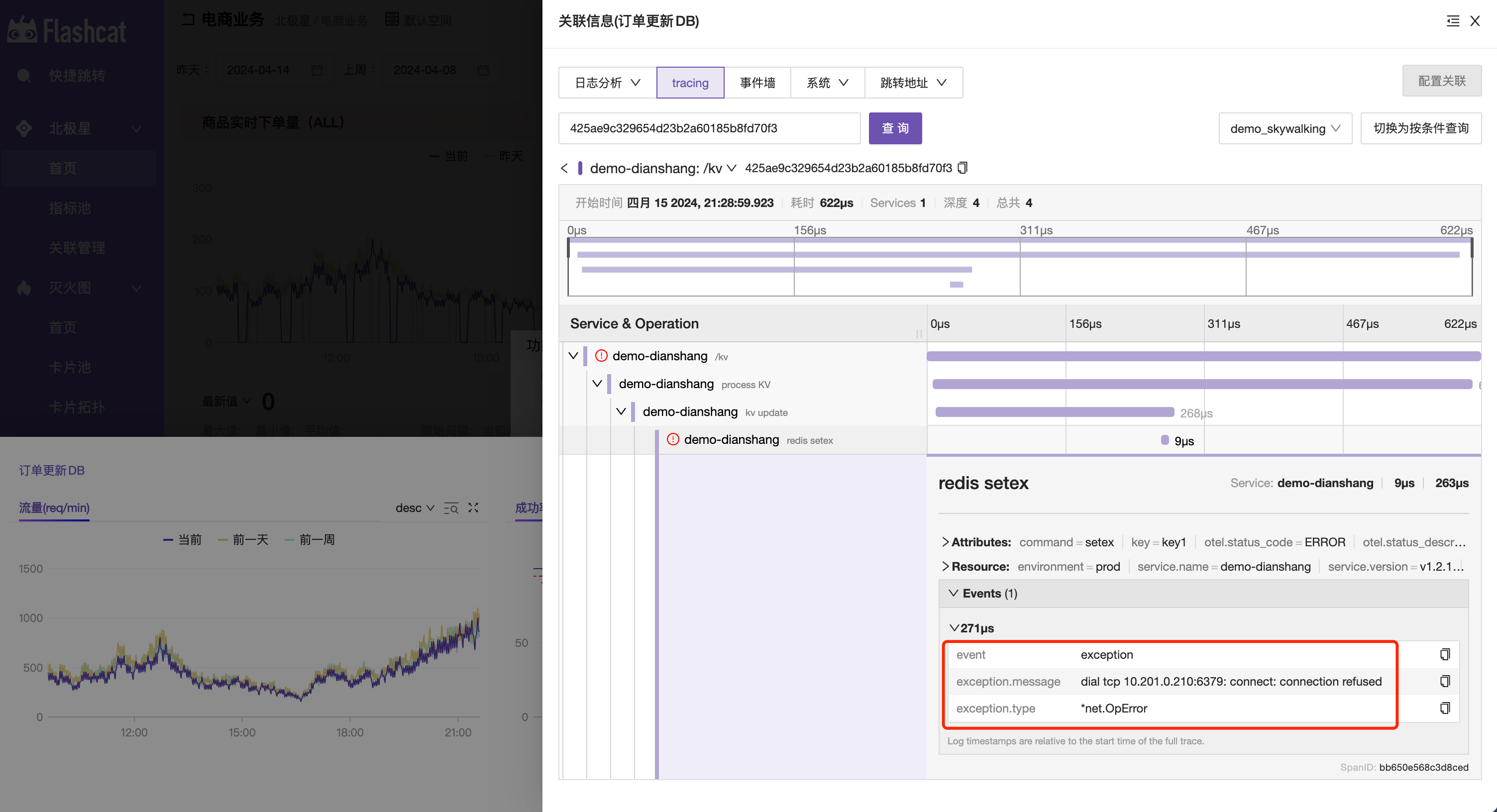Click the trace ID input field

711,127
